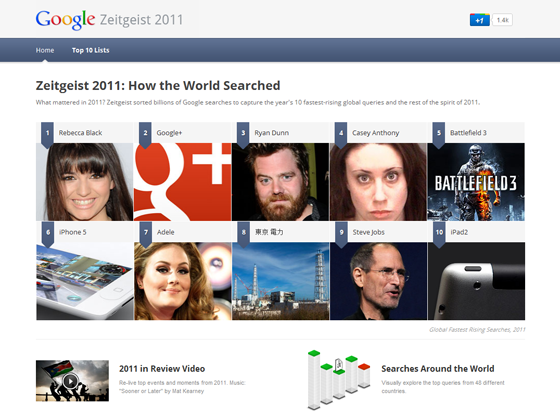
Task: Select the Adele label
Action: tap(166, 232)
